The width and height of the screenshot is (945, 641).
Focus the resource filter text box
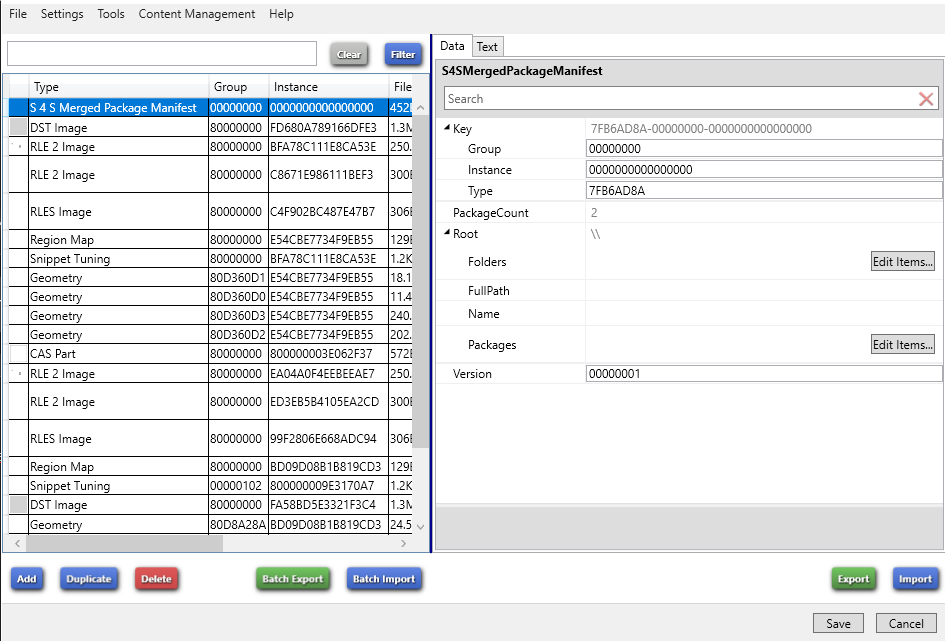tap(162, 54)
